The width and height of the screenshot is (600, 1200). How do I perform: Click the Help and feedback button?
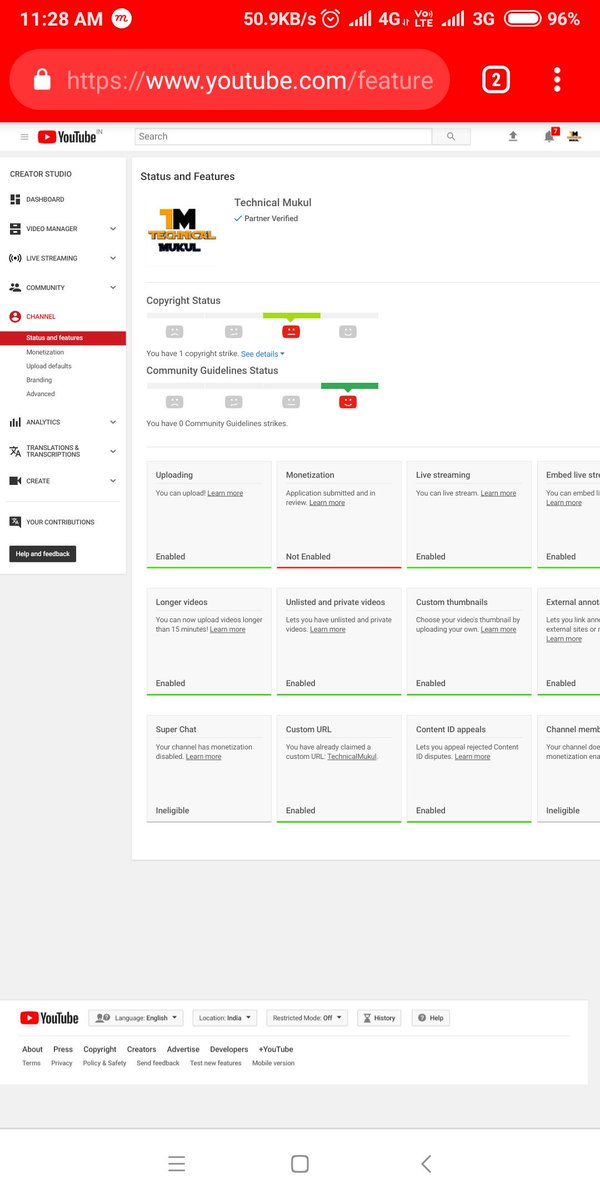click(x=43, y=554)
